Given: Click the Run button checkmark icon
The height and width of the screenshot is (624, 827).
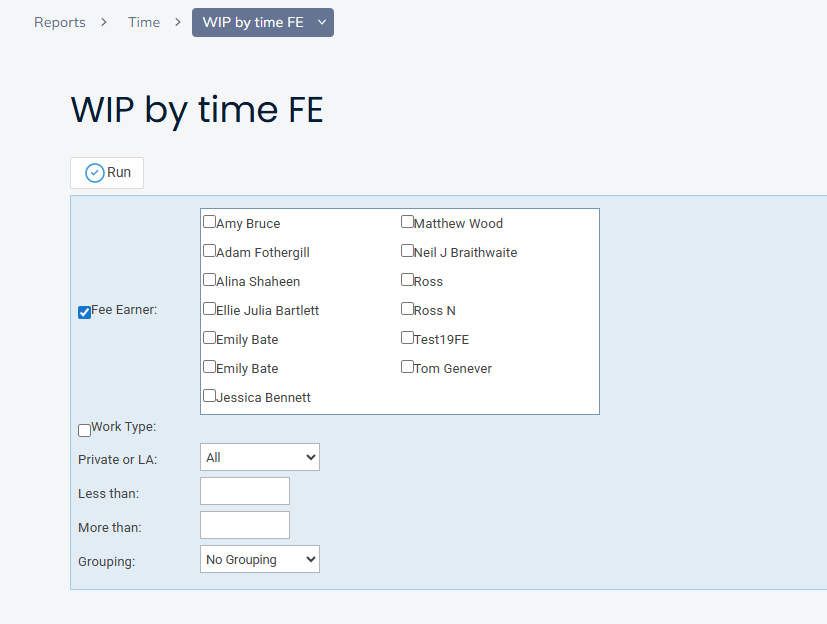Looking at the screenshot, I should pyautogui.click(x=95, y=173).
